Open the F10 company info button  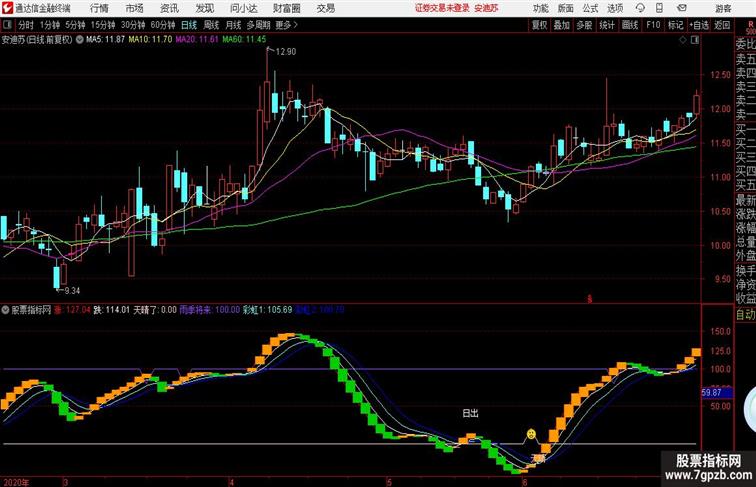click(653, 25)
